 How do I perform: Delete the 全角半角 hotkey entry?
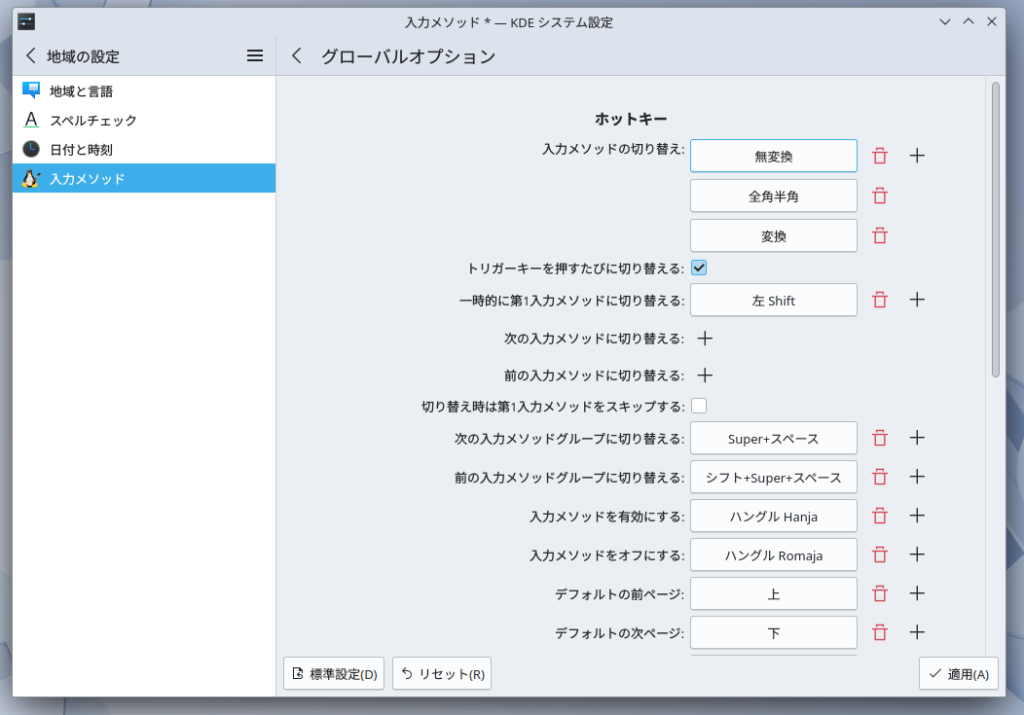880,196
